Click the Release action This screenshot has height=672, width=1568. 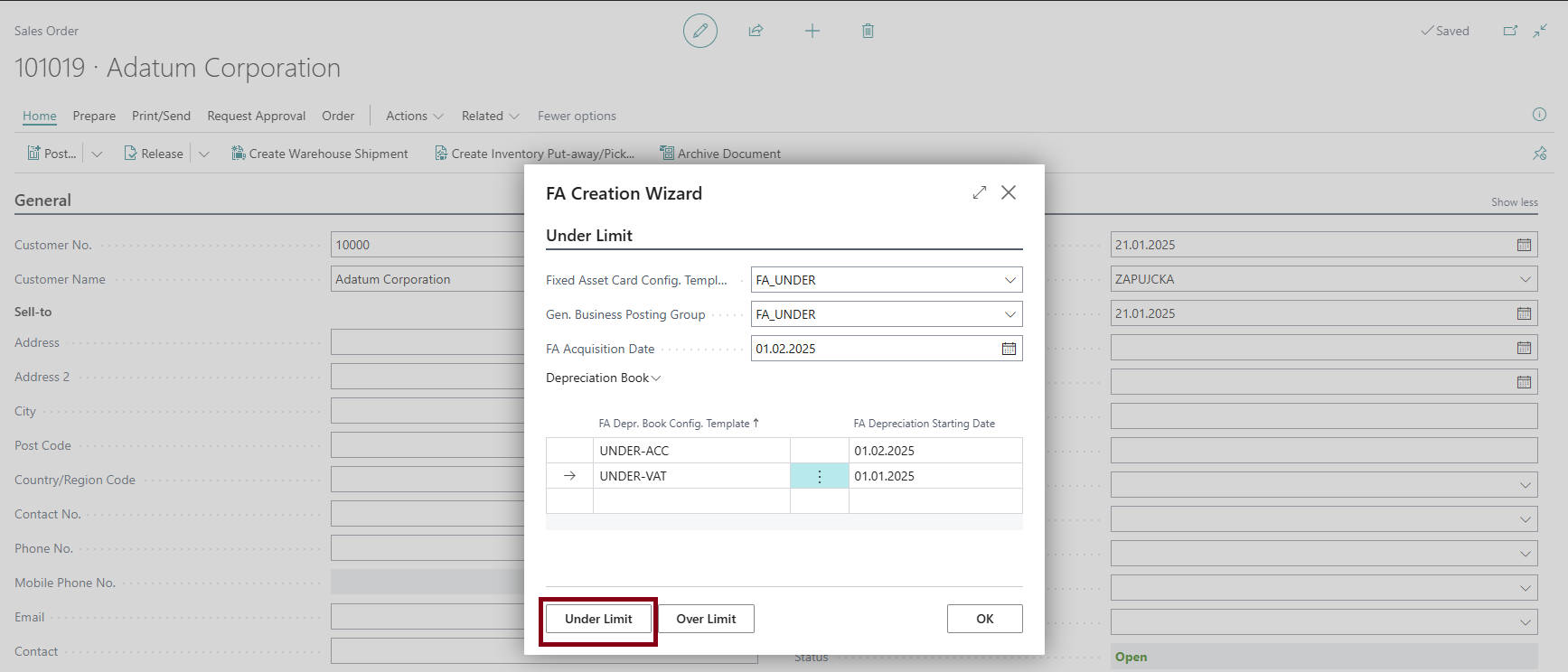pyautogui.click(x=154, y=154)
